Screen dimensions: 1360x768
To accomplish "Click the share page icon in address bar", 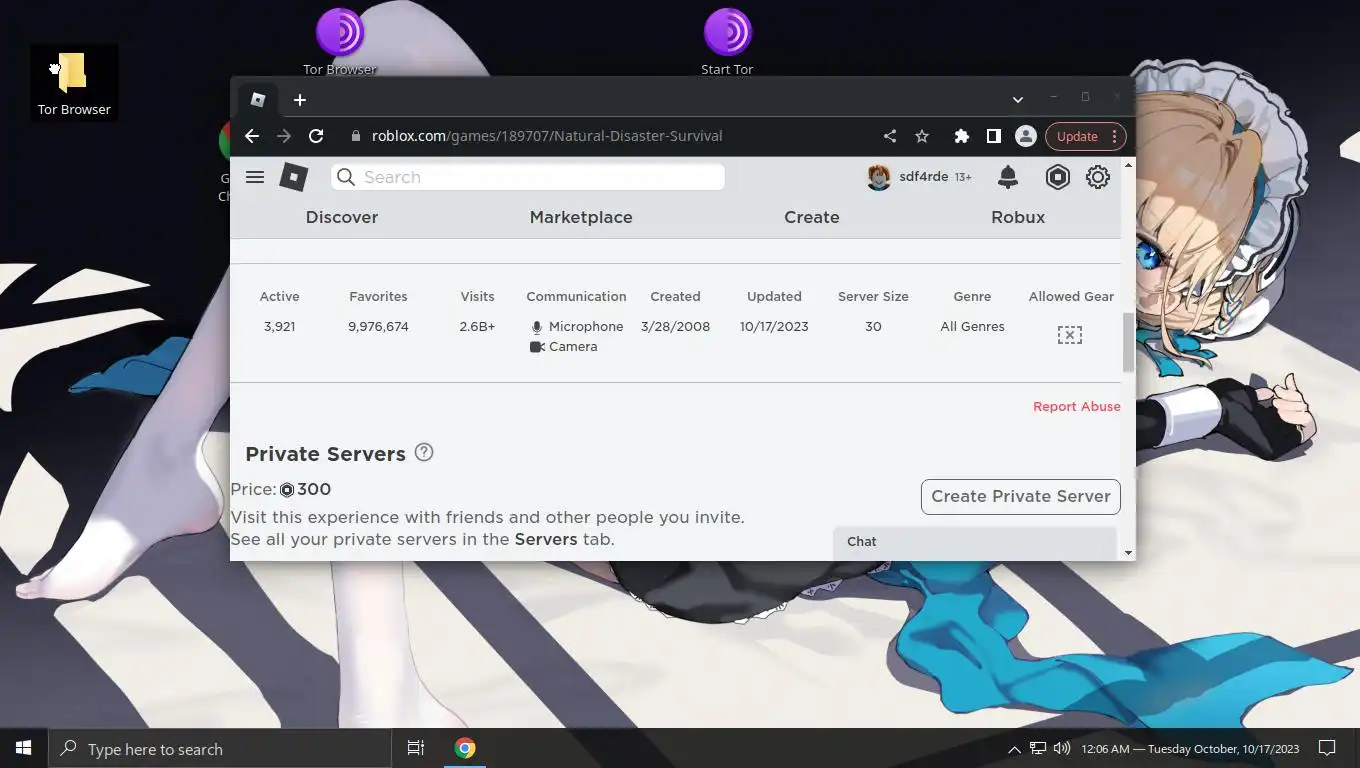I will [890, 136].
